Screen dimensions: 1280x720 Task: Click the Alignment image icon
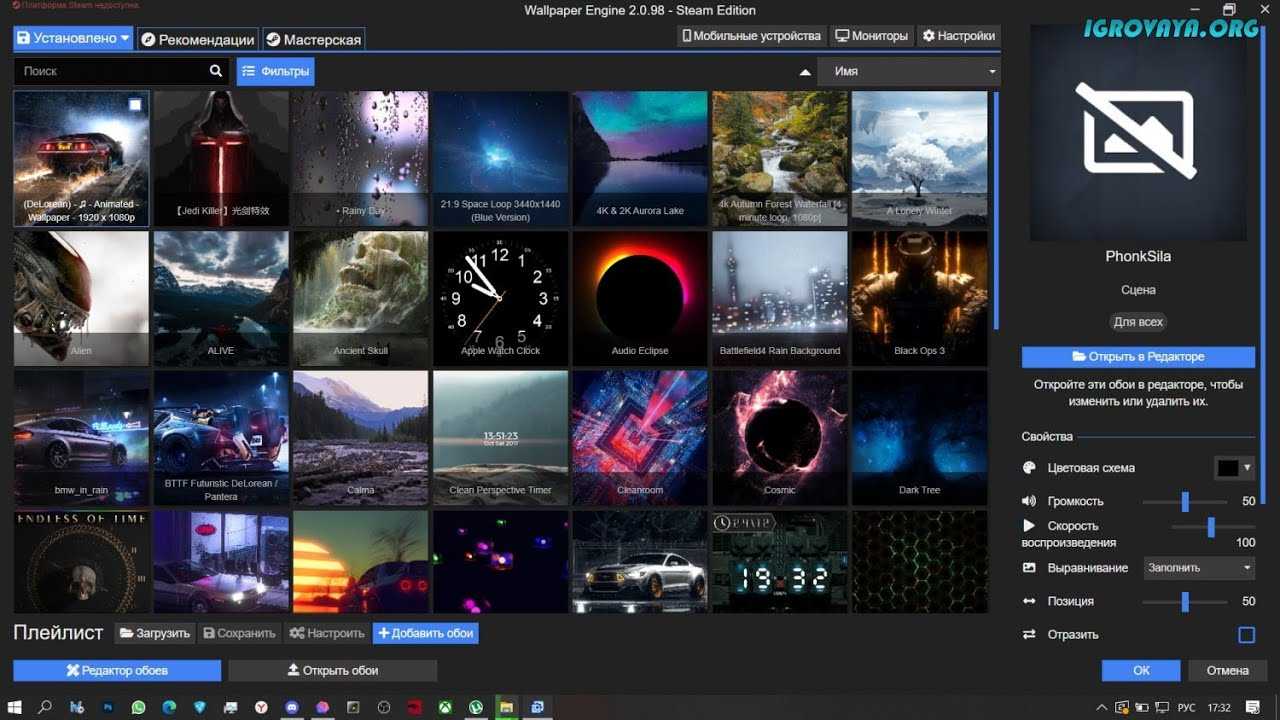(x=1029, y=568)
